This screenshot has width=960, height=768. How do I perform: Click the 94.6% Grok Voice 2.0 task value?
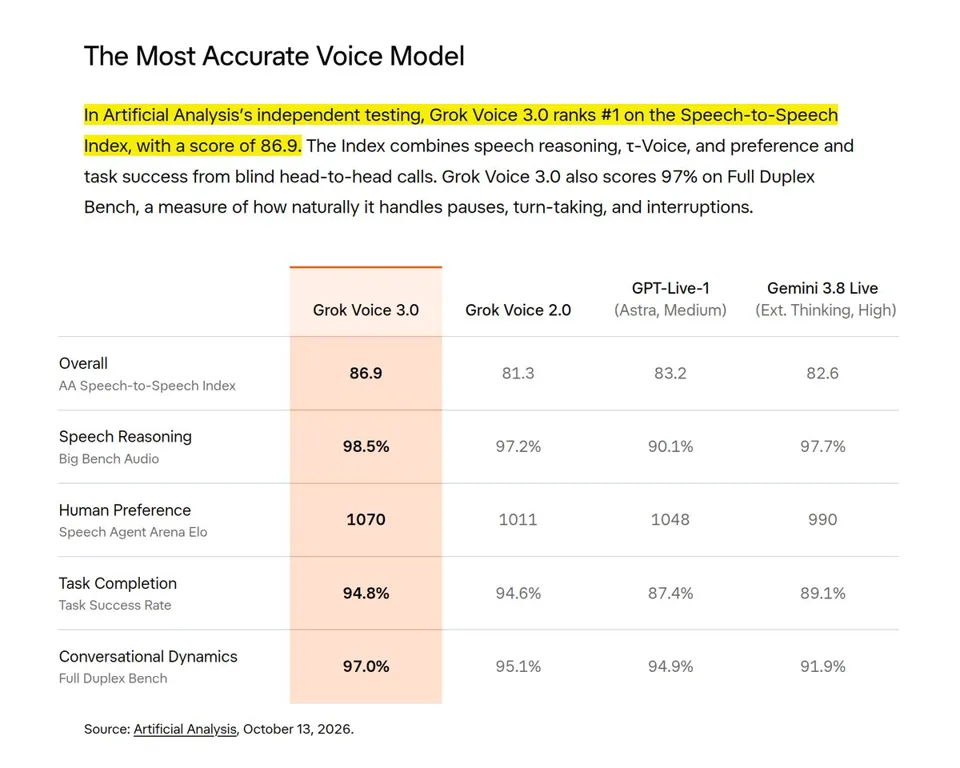(518, 593)
